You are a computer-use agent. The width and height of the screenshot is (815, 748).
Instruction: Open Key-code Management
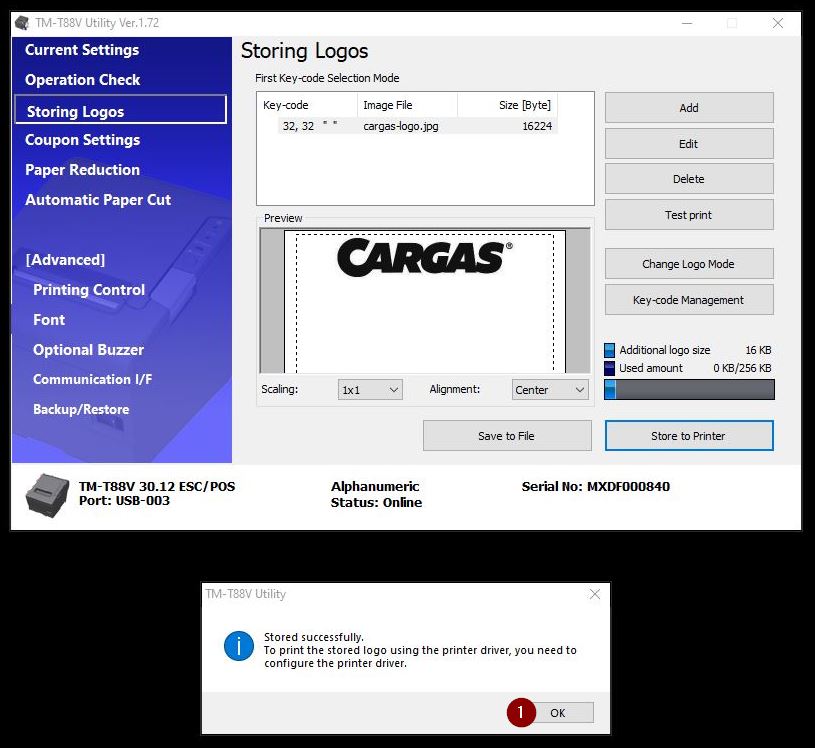(689, 299)
